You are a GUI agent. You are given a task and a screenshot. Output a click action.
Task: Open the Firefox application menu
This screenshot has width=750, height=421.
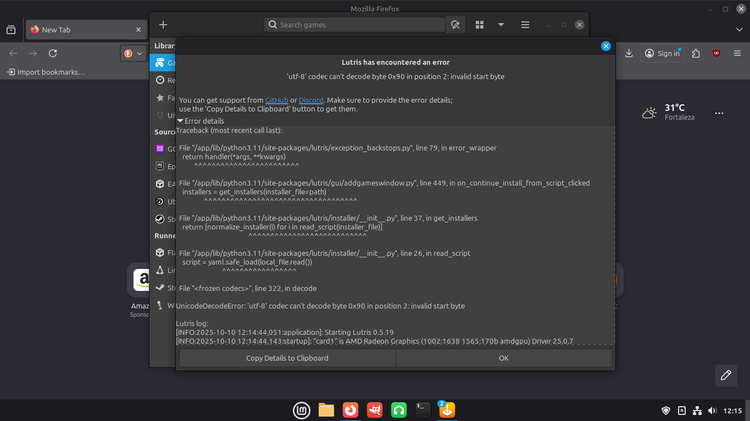click(x=737, y=53)
